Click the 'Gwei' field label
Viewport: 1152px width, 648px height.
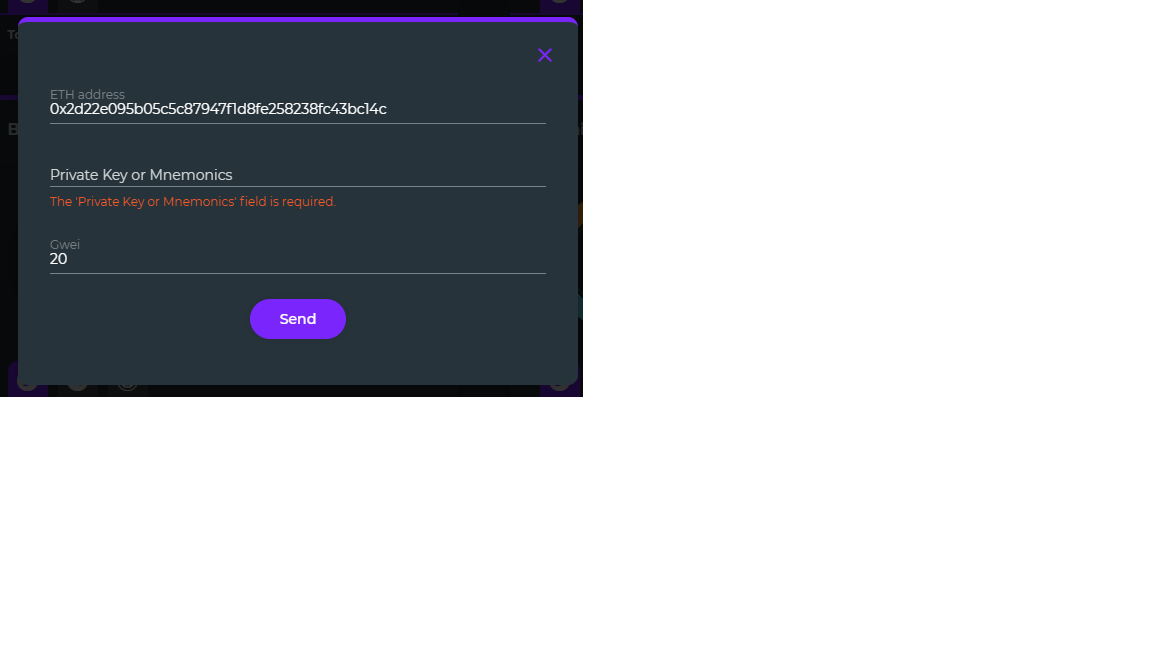pos(65,244)
